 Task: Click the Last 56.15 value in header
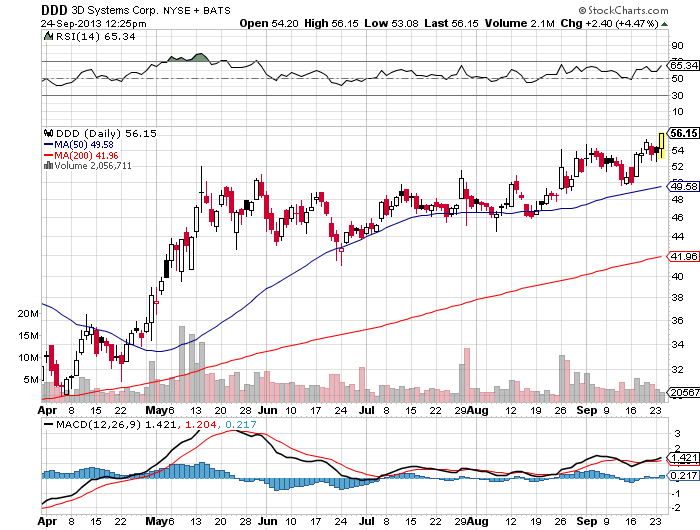[451, 23]
